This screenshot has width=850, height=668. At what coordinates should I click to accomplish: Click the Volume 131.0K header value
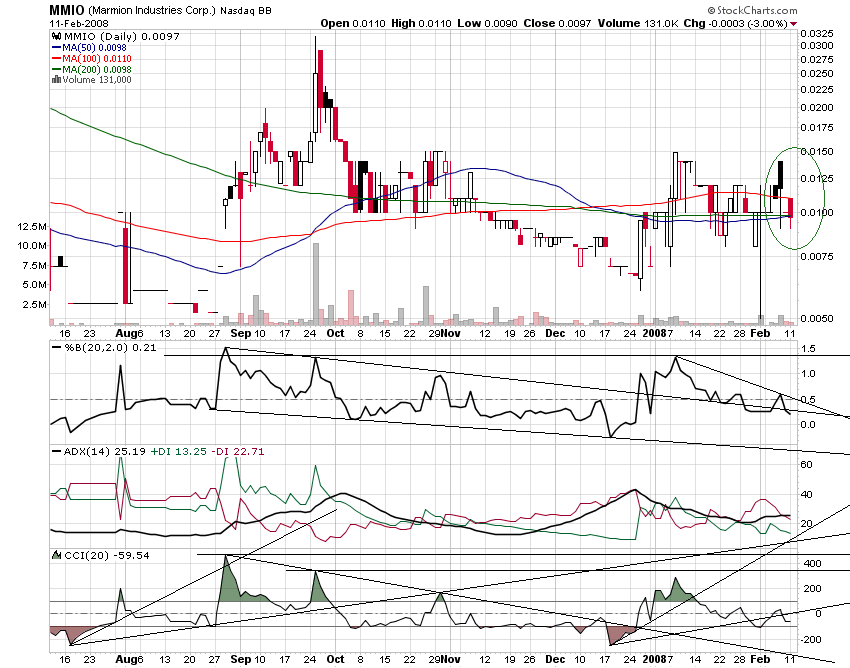click(638, 23)
